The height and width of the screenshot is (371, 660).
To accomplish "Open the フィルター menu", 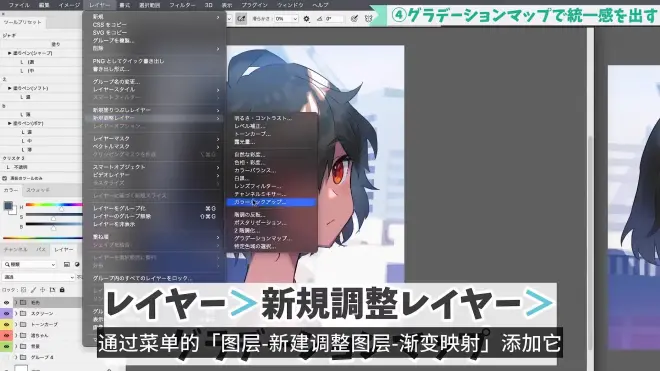I will [x=182, y=5].
